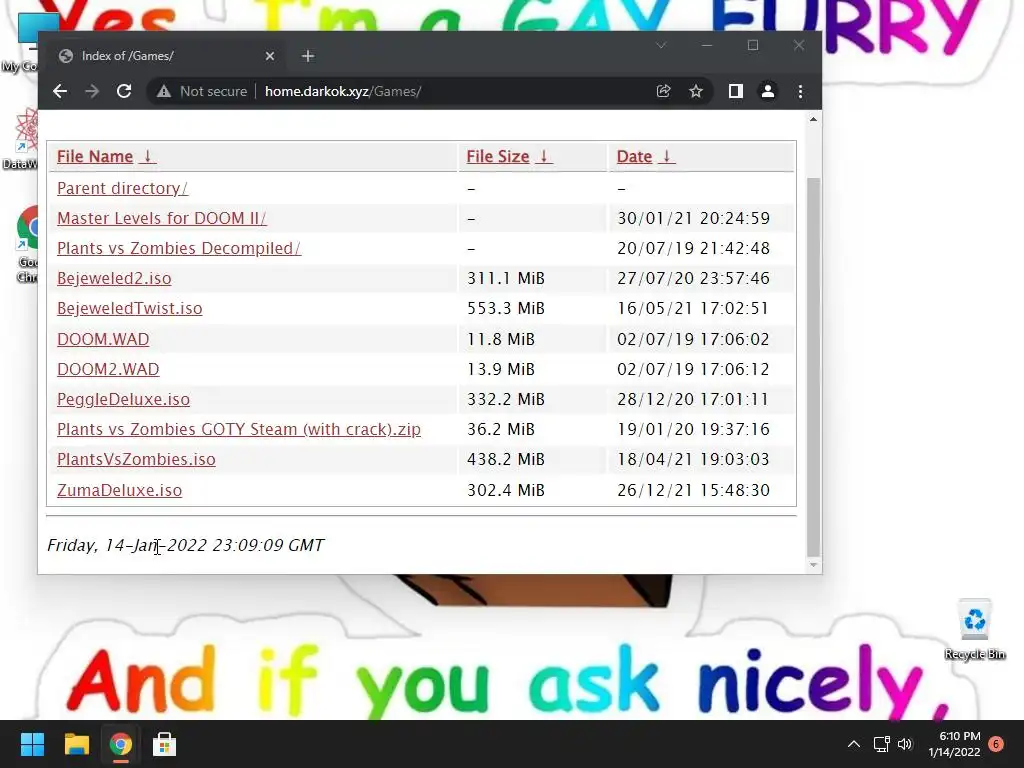
Task: Click the Chrome taskbar icon
Action: point(121,744)
